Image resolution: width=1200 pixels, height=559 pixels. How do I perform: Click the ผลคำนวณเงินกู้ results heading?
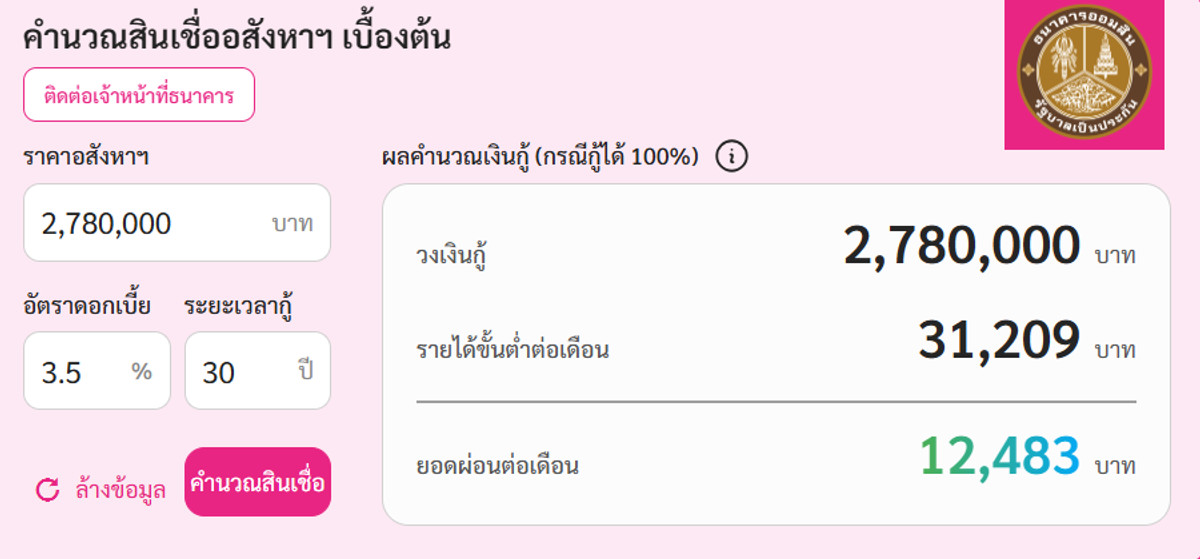(540, 157)
